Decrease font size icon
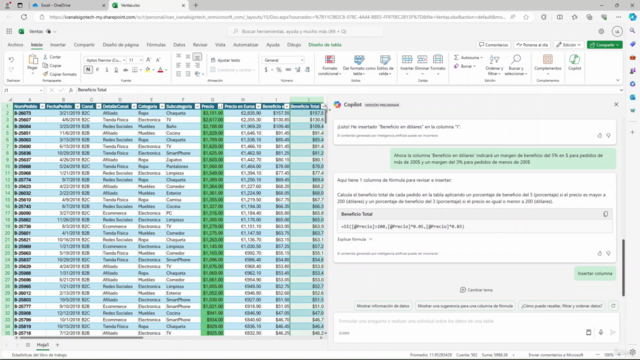The width and height of the screenshot is (640, 360). [158, 60]
